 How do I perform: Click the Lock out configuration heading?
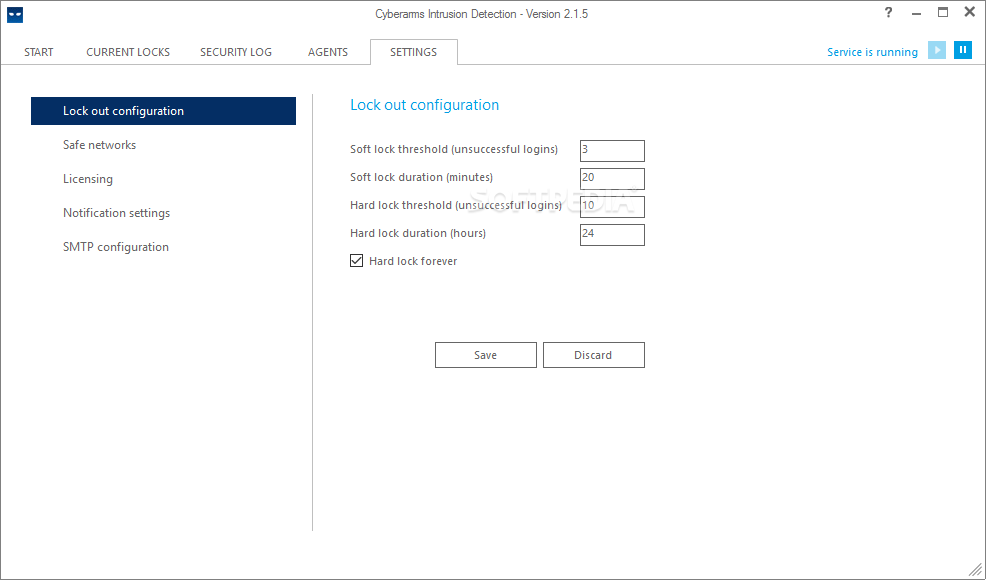click(424, 105)
